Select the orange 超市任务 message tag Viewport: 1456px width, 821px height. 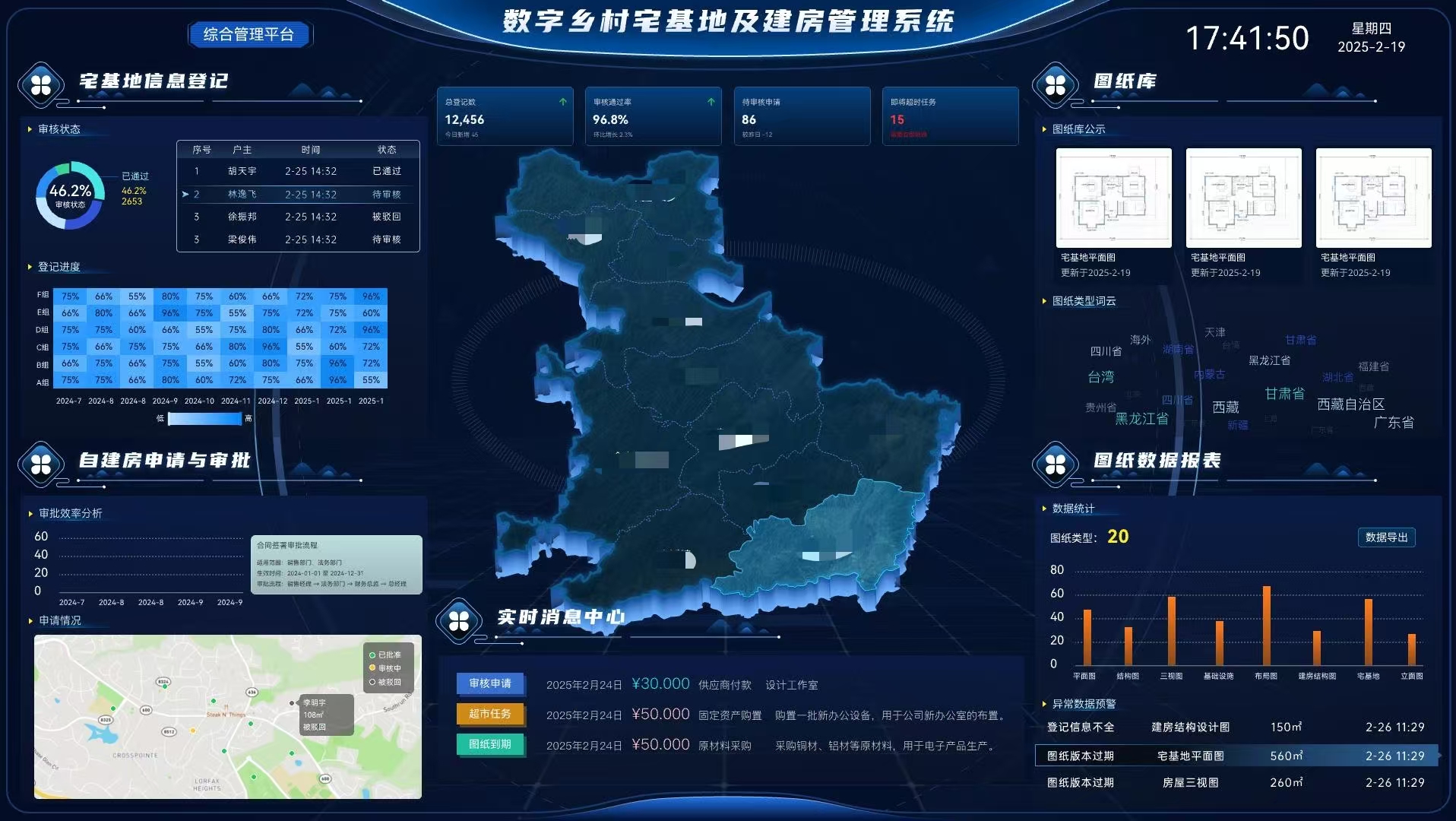(x=490, y=715)
